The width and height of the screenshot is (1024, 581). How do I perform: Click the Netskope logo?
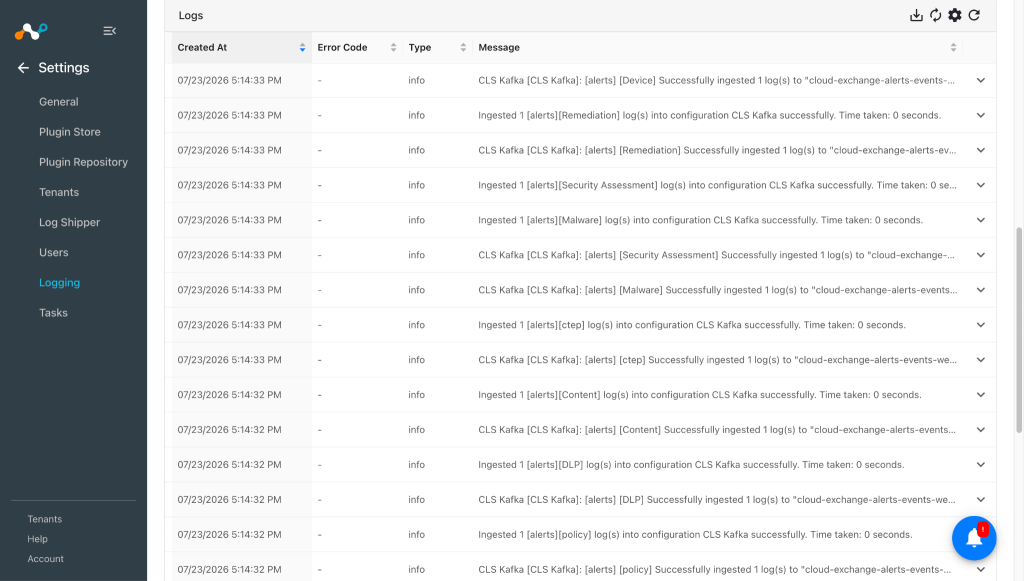(31, 31)
